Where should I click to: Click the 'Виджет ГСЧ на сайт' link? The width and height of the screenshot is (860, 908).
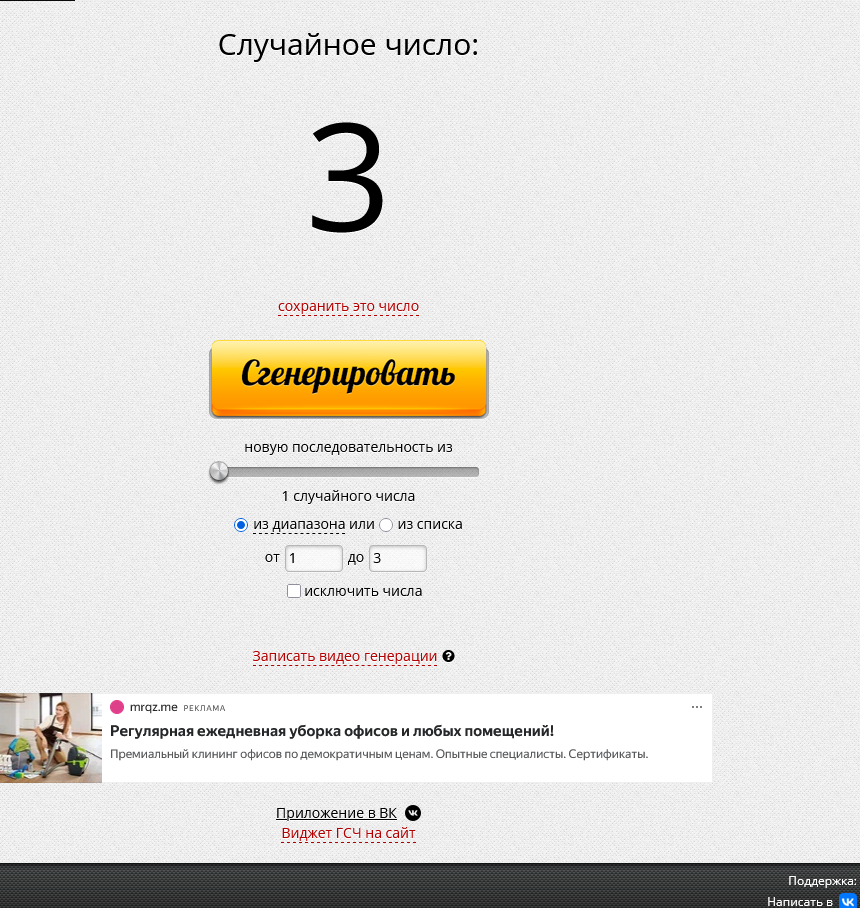[348, 833]
